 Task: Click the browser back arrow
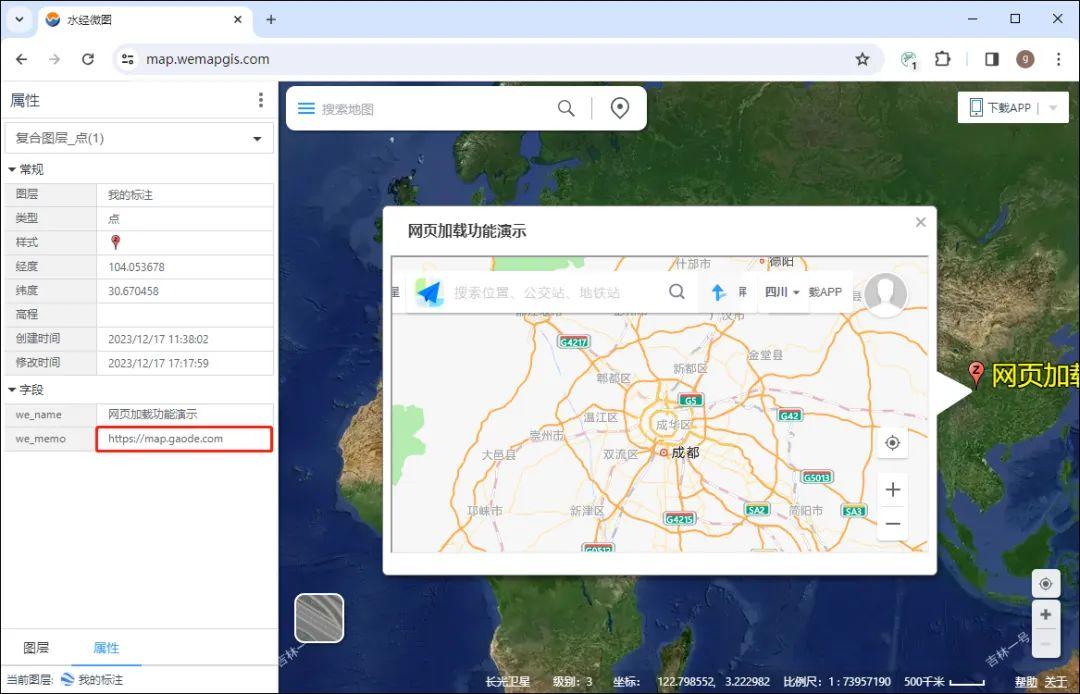(x=21, y=59)
